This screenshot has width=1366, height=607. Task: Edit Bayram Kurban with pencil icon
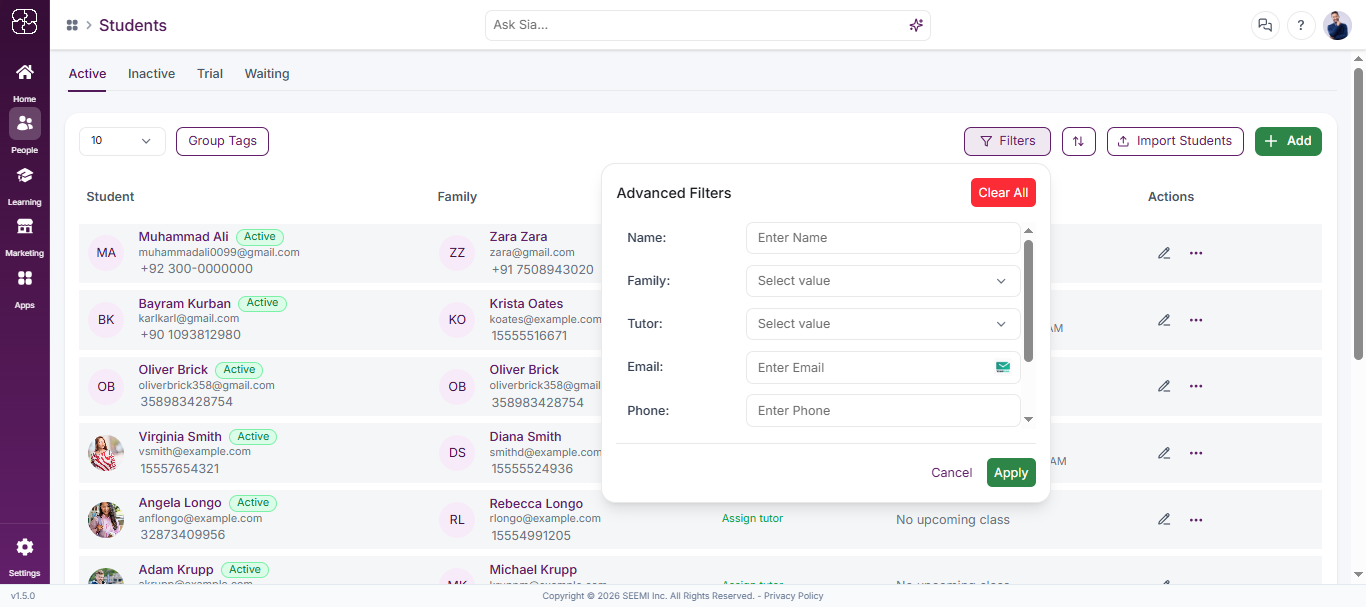(x=1164, y=320)
